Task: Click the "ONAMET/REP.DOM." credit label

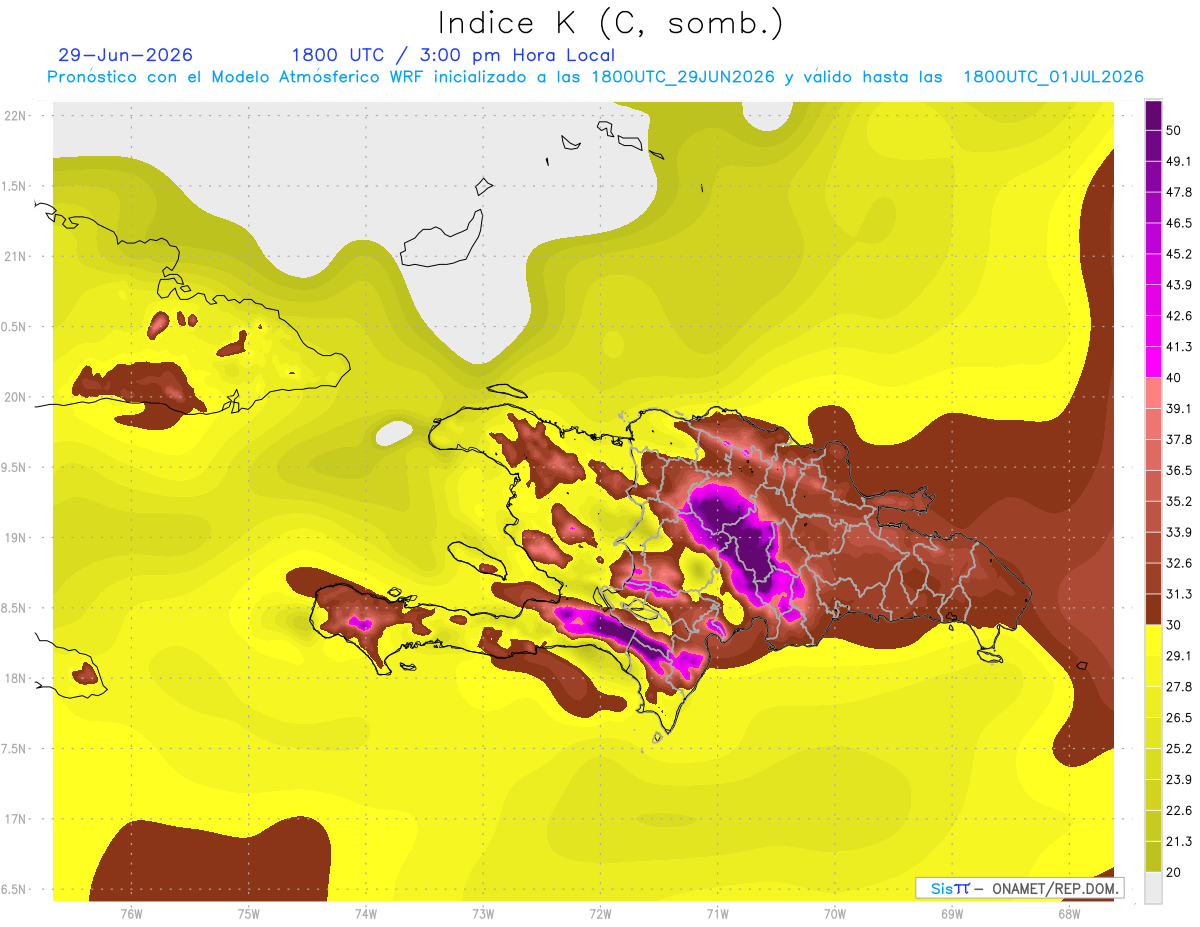Action: [1056, 889]
